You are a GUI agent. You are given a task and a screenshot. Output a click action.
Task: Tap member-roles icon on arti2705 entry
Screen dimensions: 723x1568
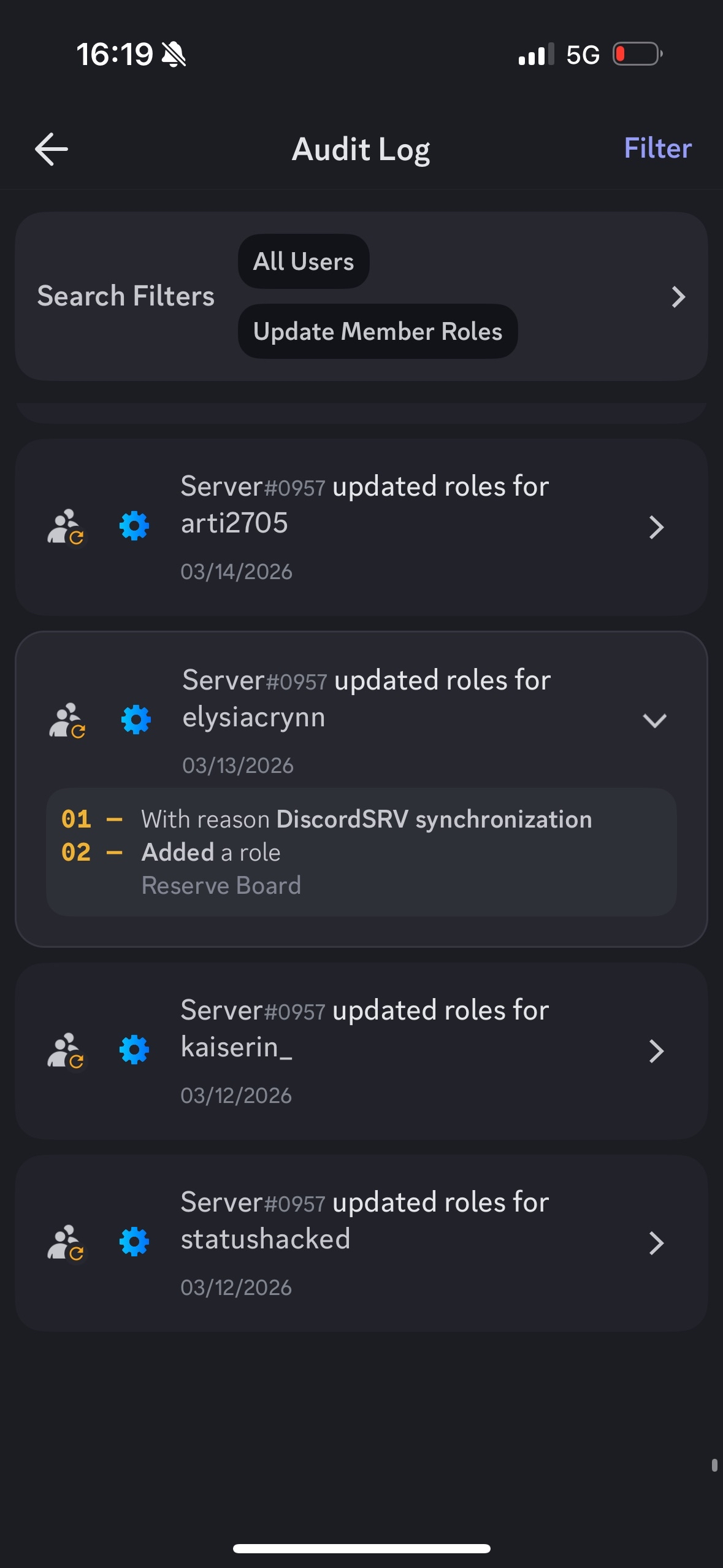pos(66,527)
